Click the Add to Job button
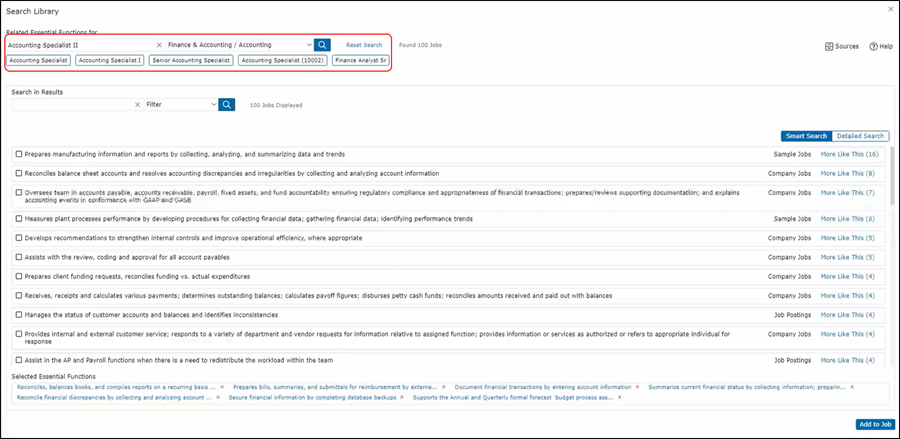This screenshot has width=900, height=439. (x=874, y=424)
